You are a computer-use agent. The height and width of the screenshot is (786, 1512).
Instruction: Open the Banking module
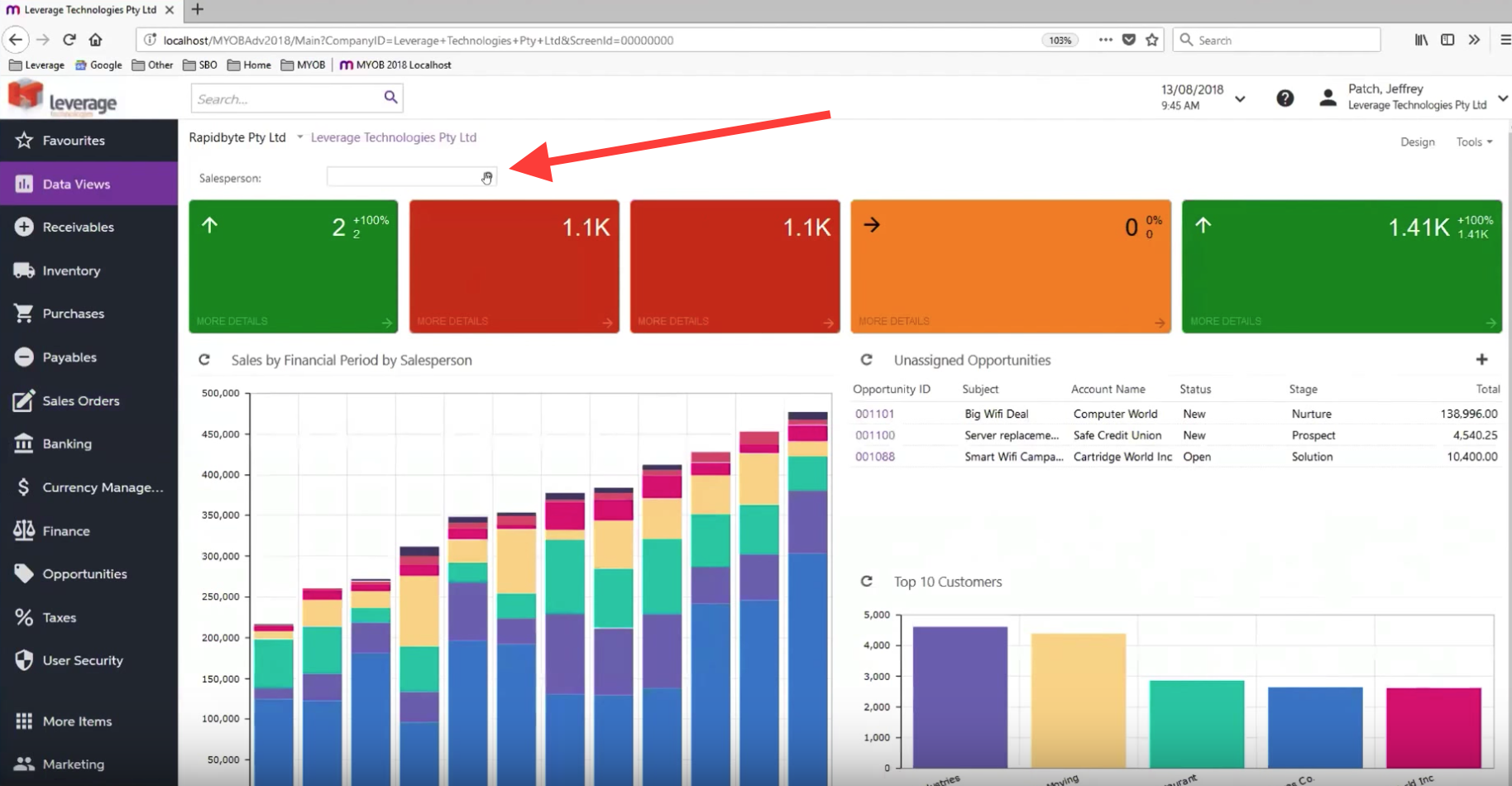coord(67,443)
